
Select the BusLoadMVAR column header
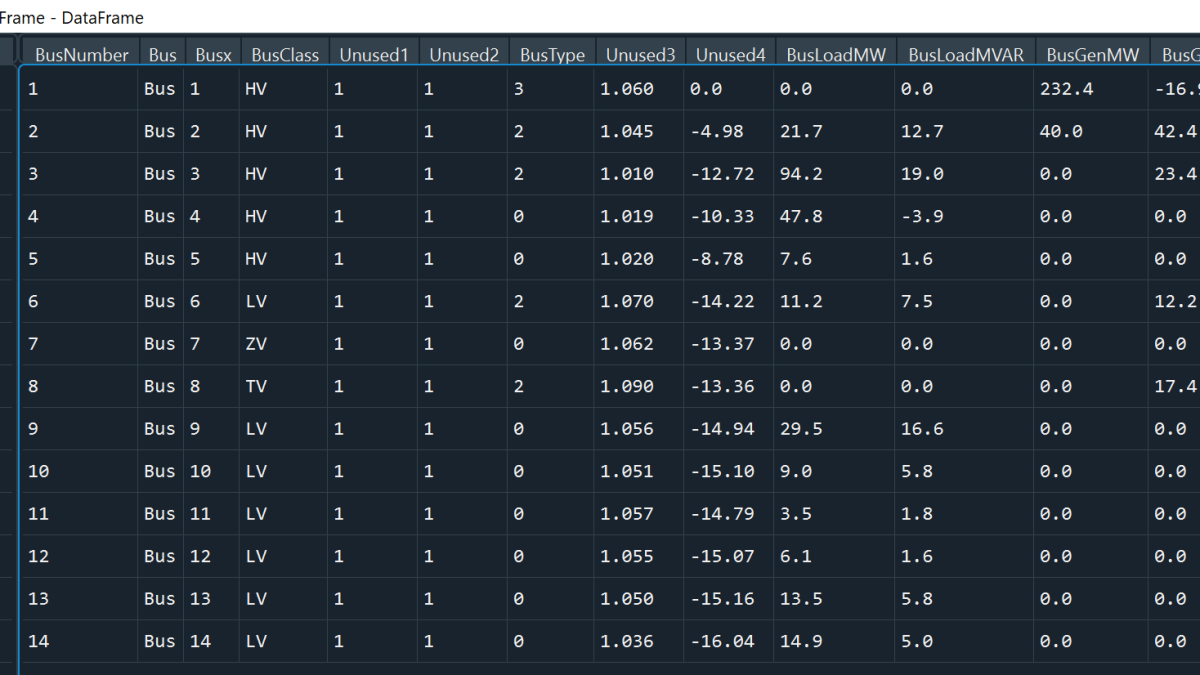coord(965,55)
